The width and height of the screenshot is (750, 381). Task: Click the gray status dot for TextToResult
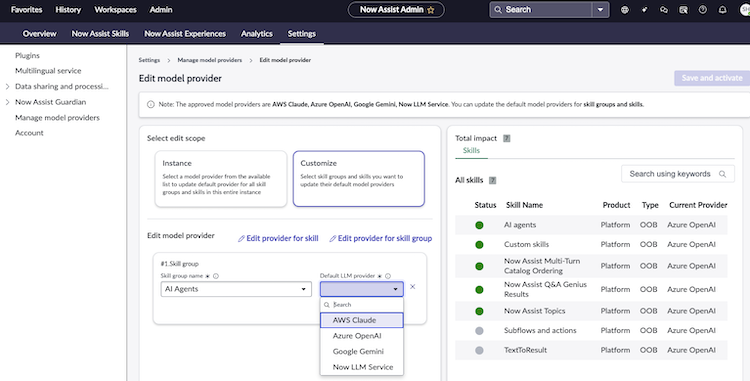pyautogui.click(x=479, y=350)
